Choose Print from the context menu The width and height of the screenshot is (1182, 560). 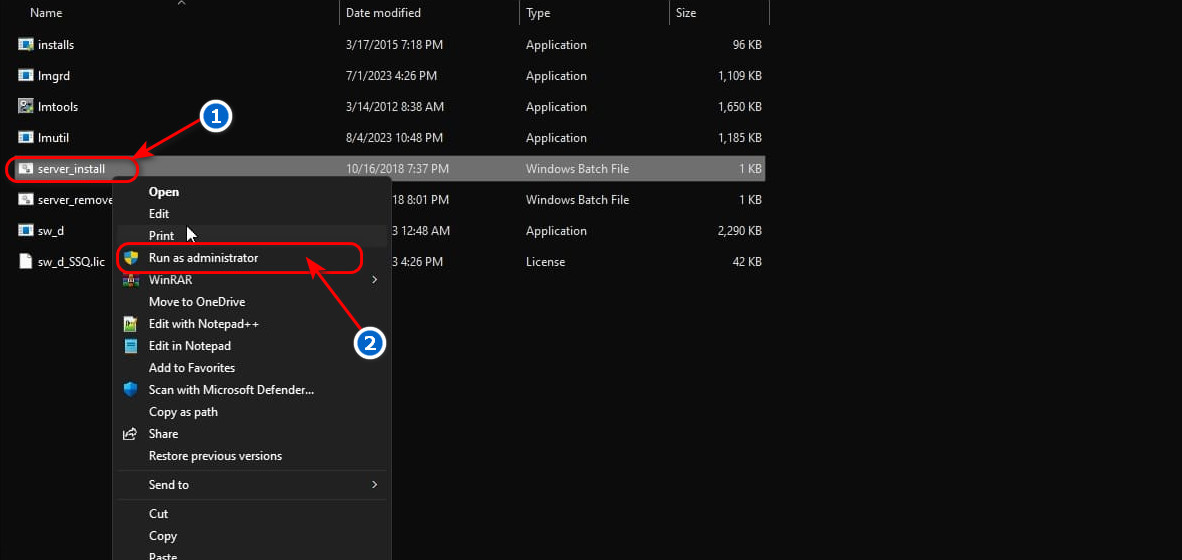(x=161, y=236)
